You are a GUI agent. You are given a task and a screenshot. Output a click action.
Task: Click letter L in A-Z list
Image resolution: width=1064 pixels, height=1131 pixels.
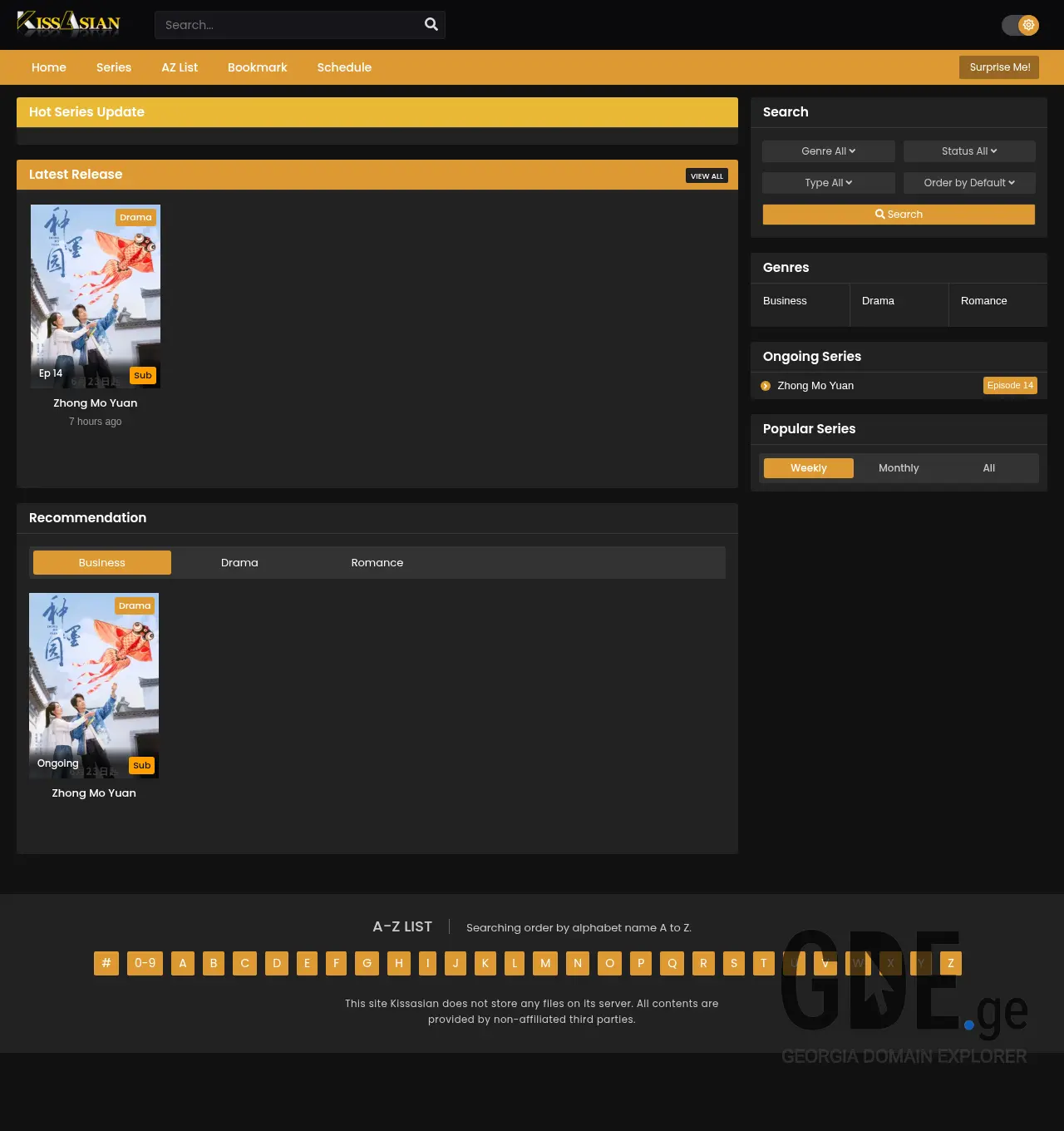pos(515,963)
